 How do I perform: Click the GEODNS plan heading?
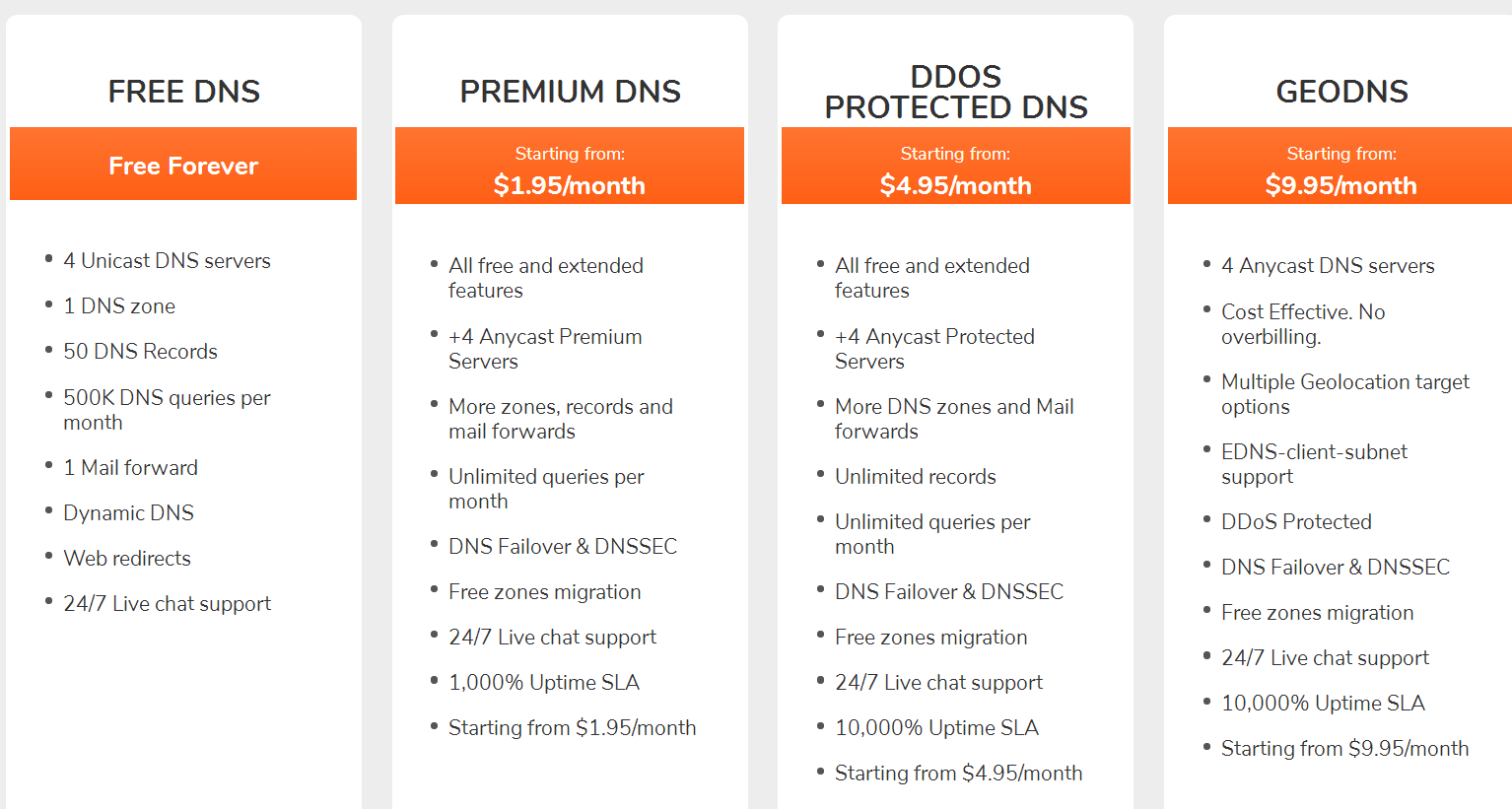point(1341,92)
